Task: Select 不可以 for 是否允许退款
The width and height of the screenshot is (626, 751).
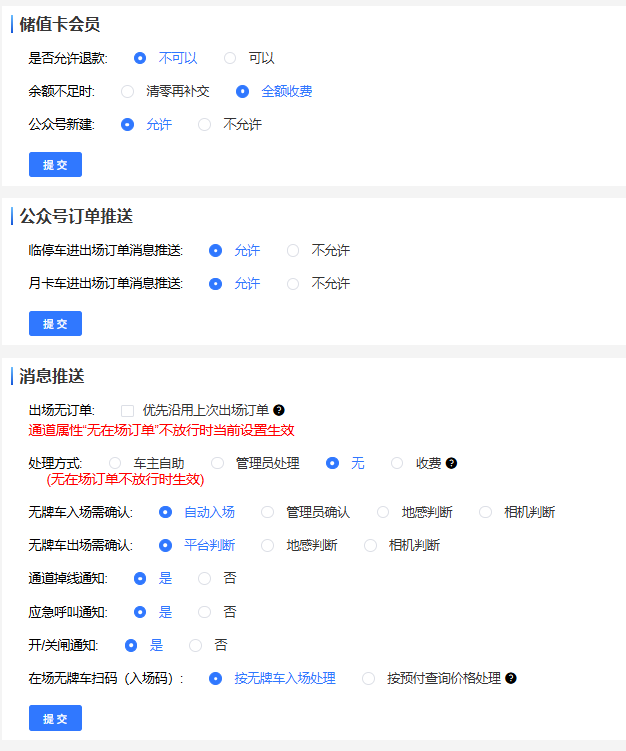Action: point(140,58)
